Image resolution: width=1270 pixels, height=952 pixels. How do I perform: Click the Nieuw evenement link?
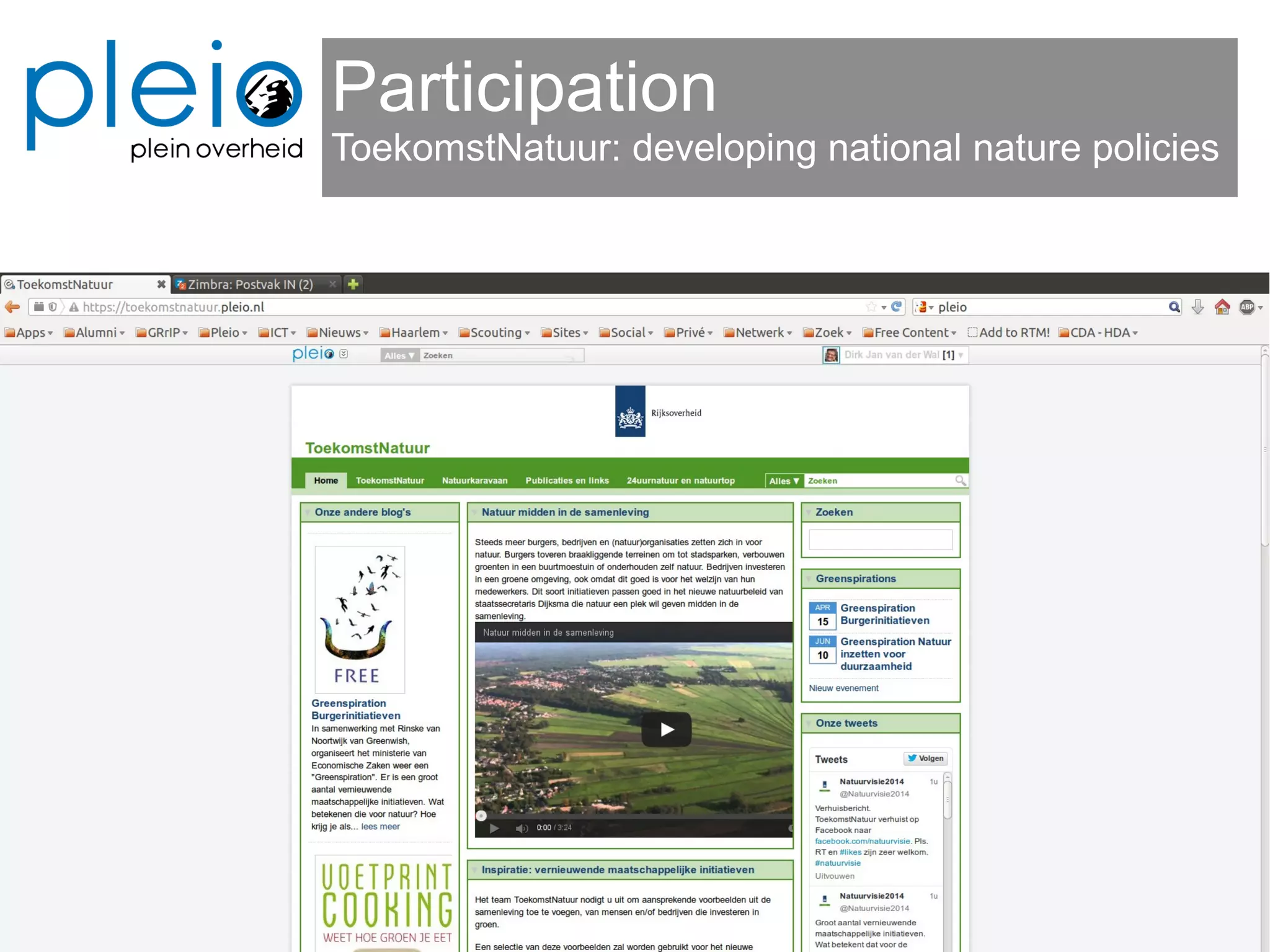[x=843, y=688]
